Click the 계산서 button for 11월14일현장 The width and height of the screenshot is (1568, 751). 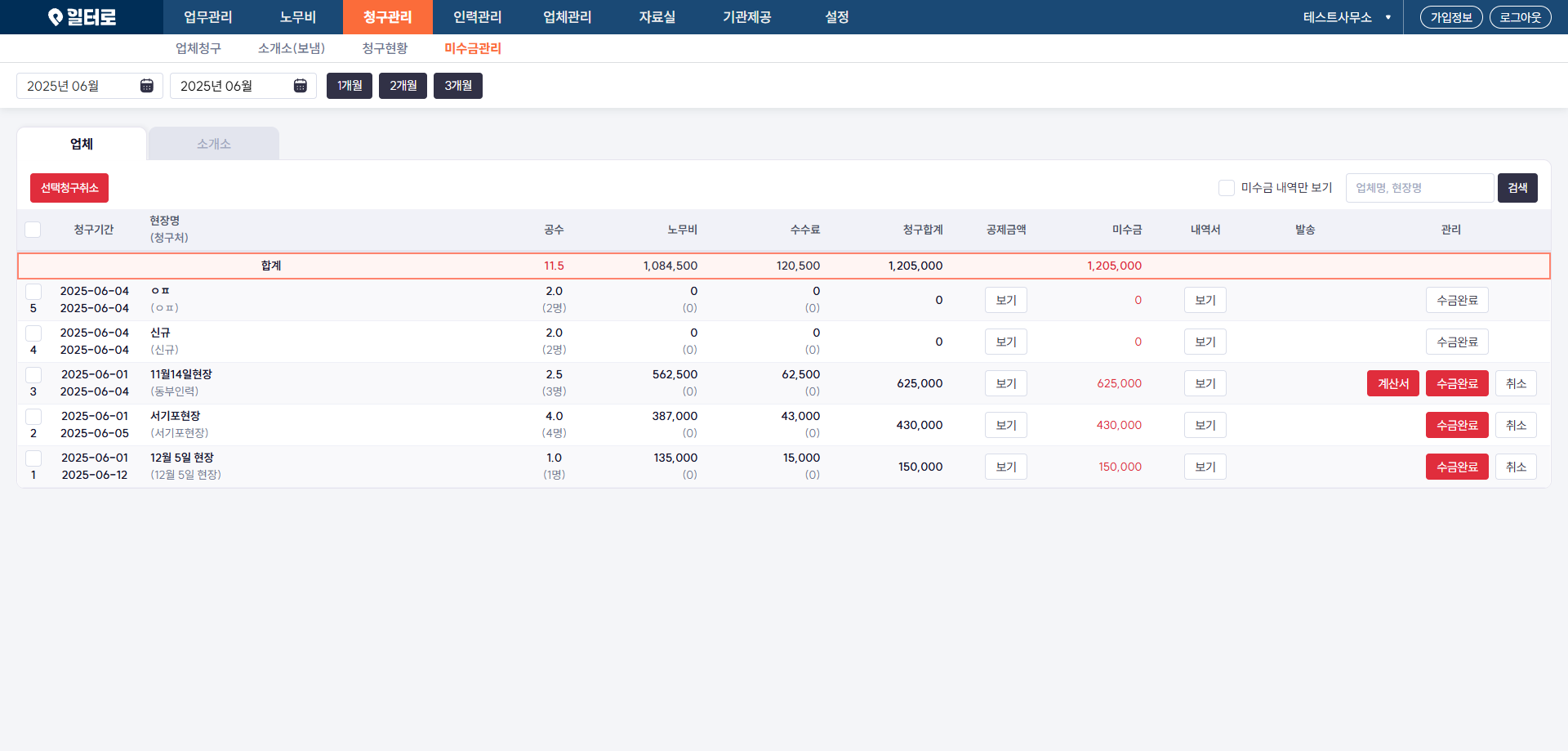coord(1392,383)
